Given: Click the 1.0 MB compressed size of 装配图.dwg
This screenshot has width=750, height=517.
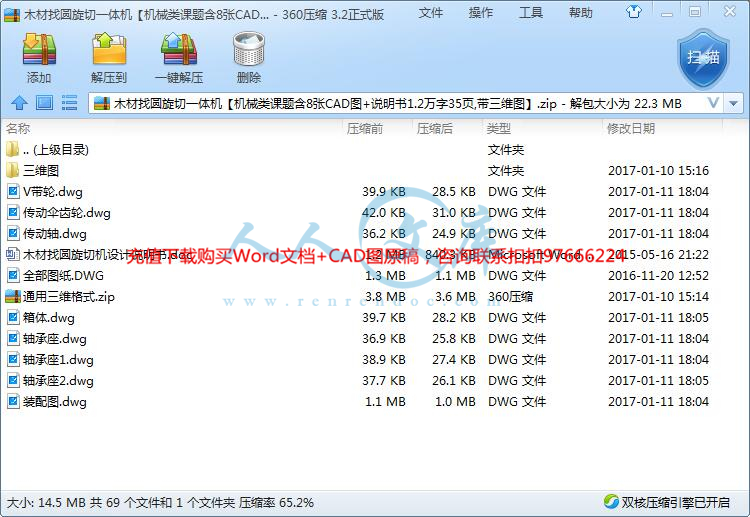Looking at the screenshot, I should point(455,402).
